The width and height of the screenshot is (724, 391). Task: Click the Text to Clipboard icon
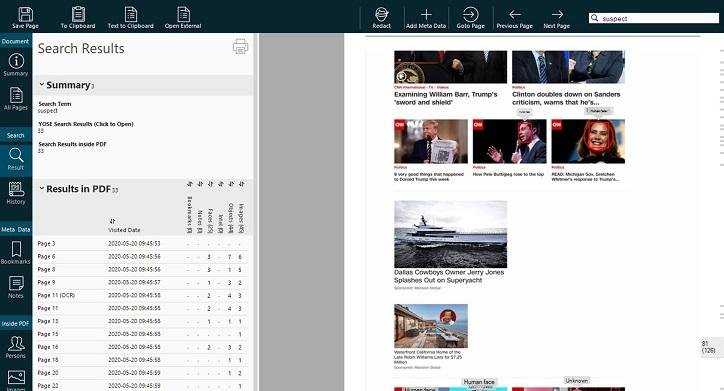click(131, 14)
